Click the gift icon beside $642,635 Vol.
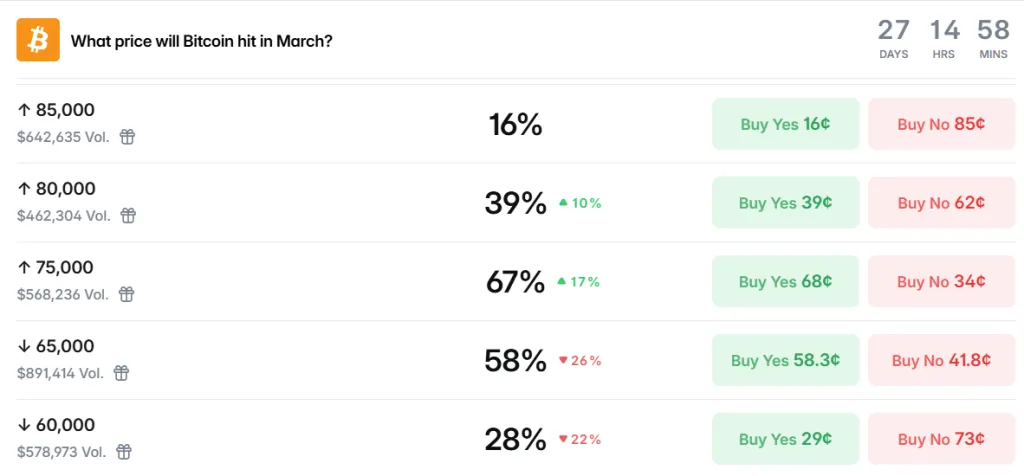 click(x=127, y=137)
